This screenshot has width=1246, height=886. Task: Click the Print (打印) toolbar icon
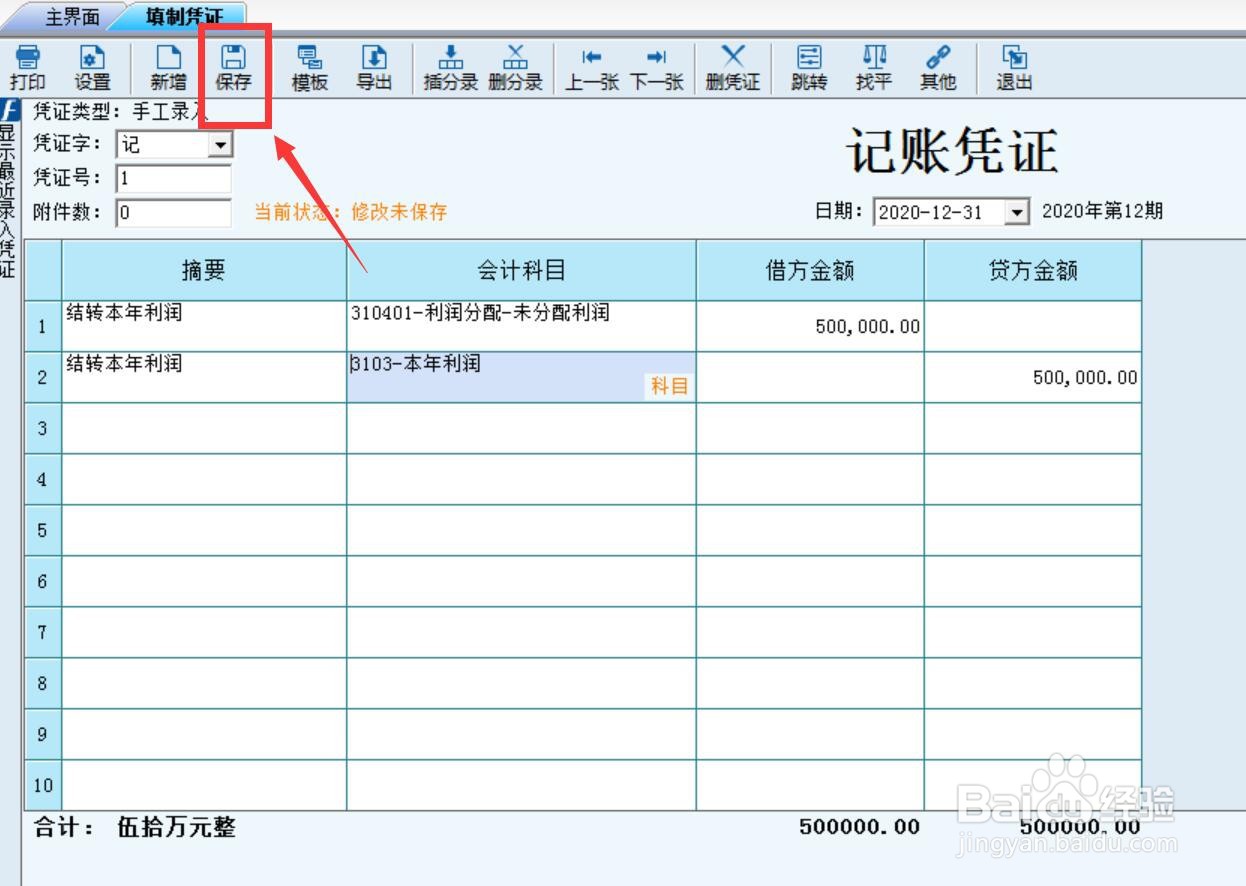pyautogui.click(x=28, y=68)
